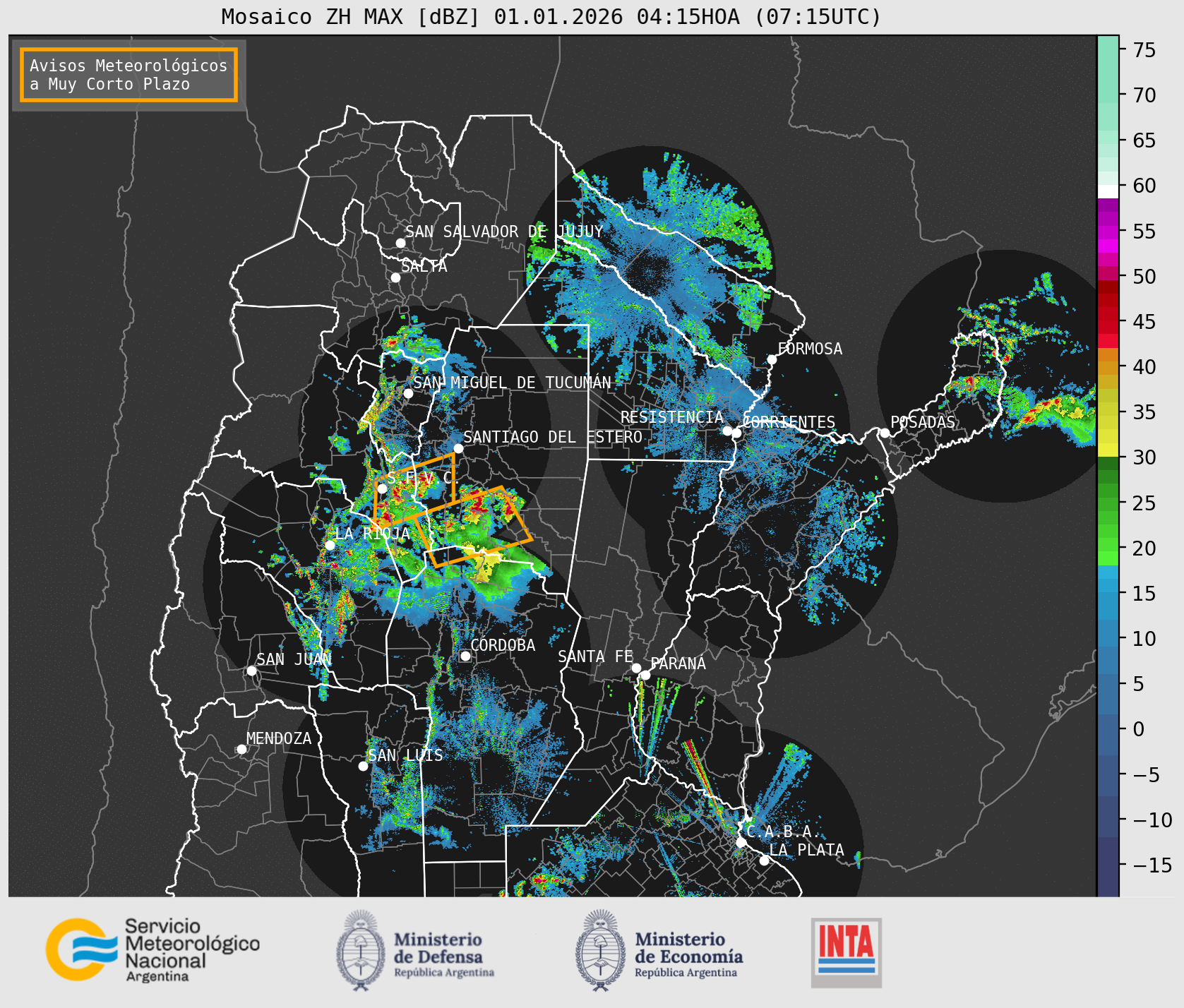The image size is (1184, 1008).
Task: Click the yellow 30 dBZ color band
Action: tap(1108, 450)
